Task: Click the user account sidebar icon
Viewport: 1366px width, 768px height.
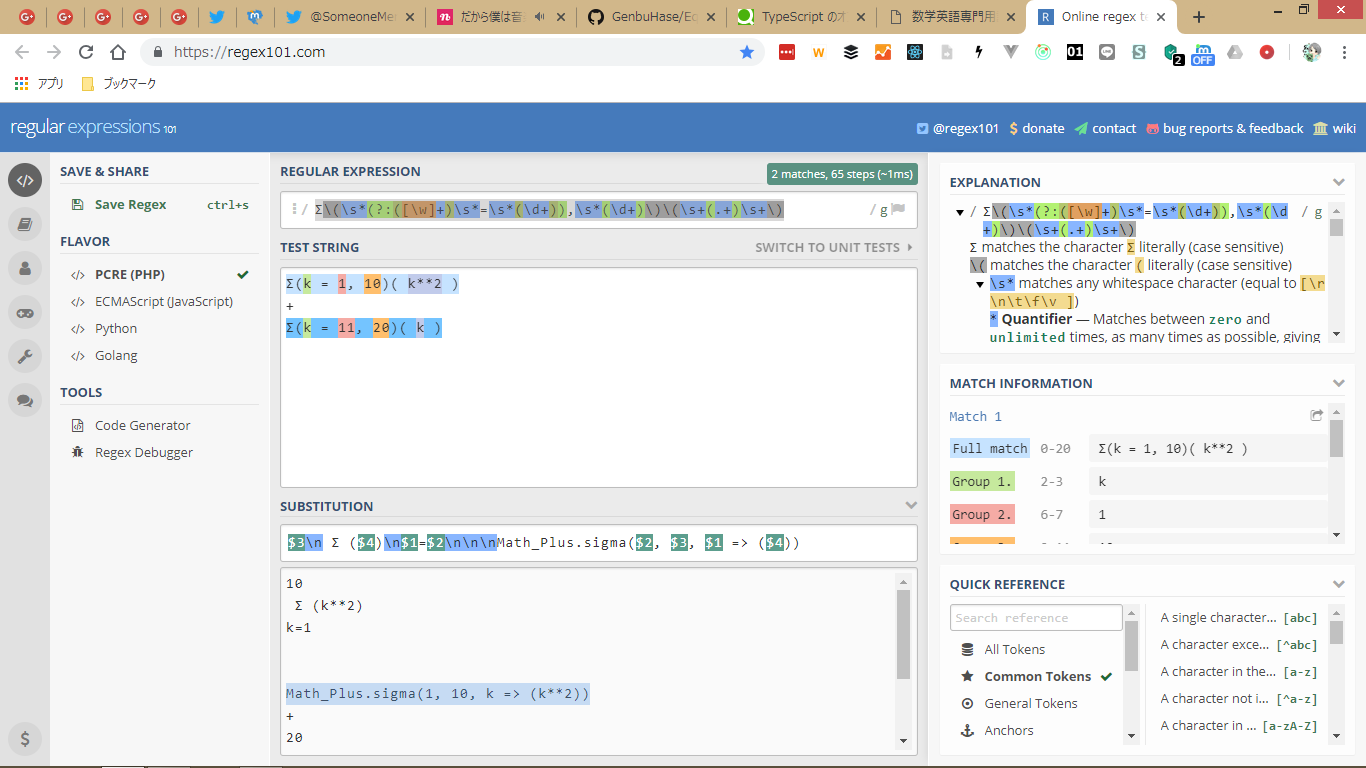Action: [x=25, y=268]
